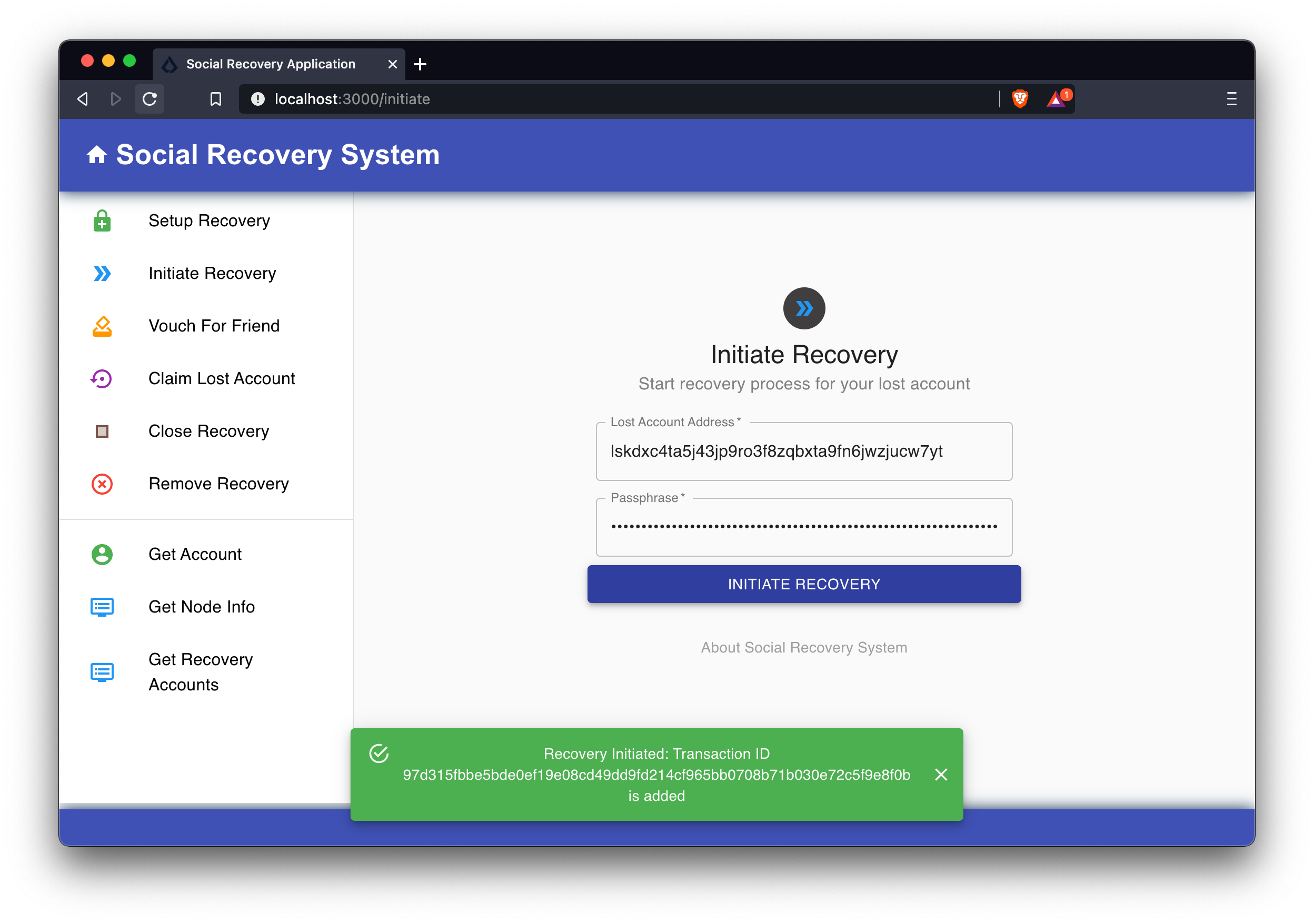Dismiss the Recovery Initiated notification
This screenshot has width=1314, height=924.
coord(941,775)
